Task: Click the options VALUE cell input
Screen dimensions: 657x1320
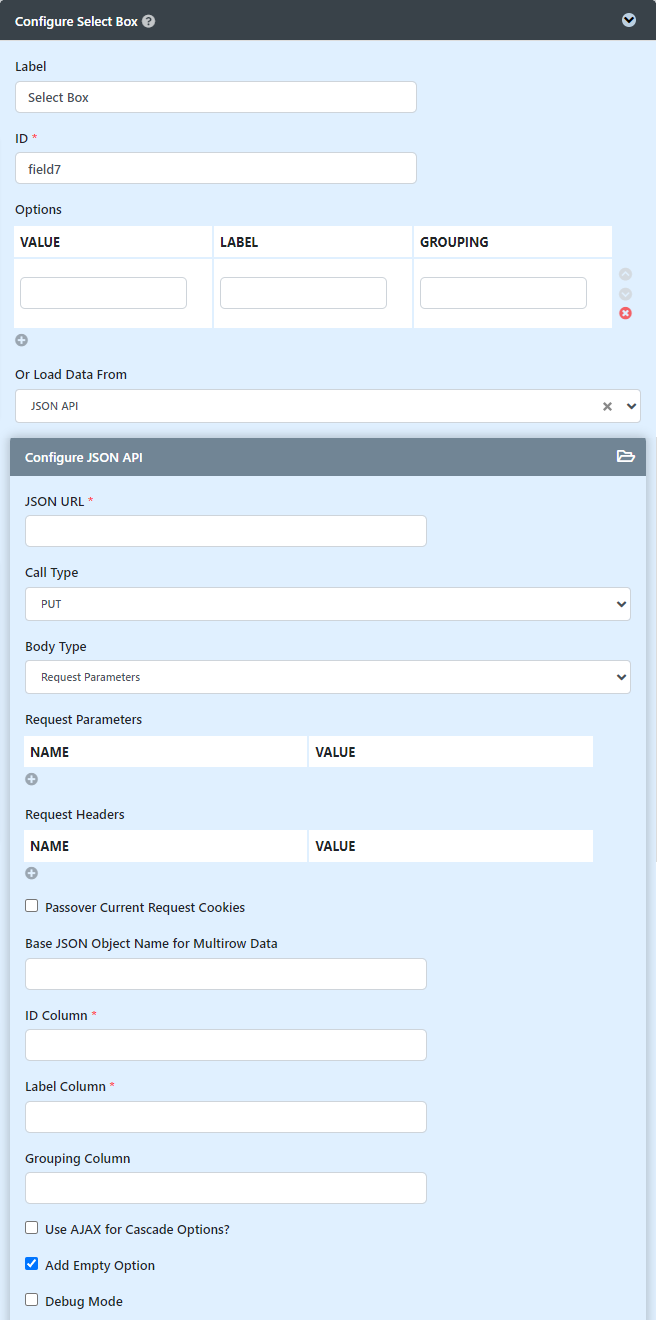Action: (x=104, y=293)
